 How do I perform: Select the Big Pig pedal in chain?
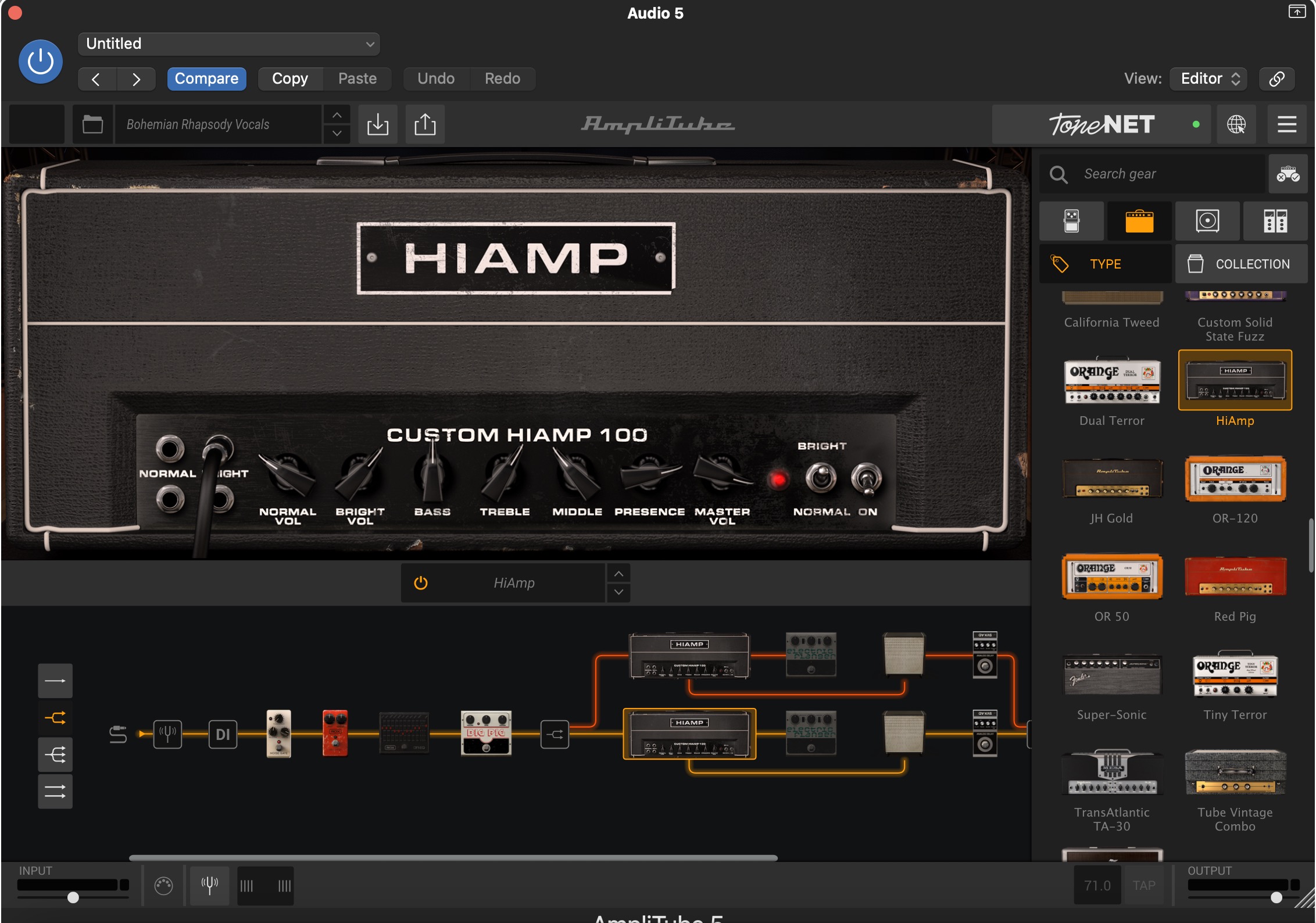point(486,734)
